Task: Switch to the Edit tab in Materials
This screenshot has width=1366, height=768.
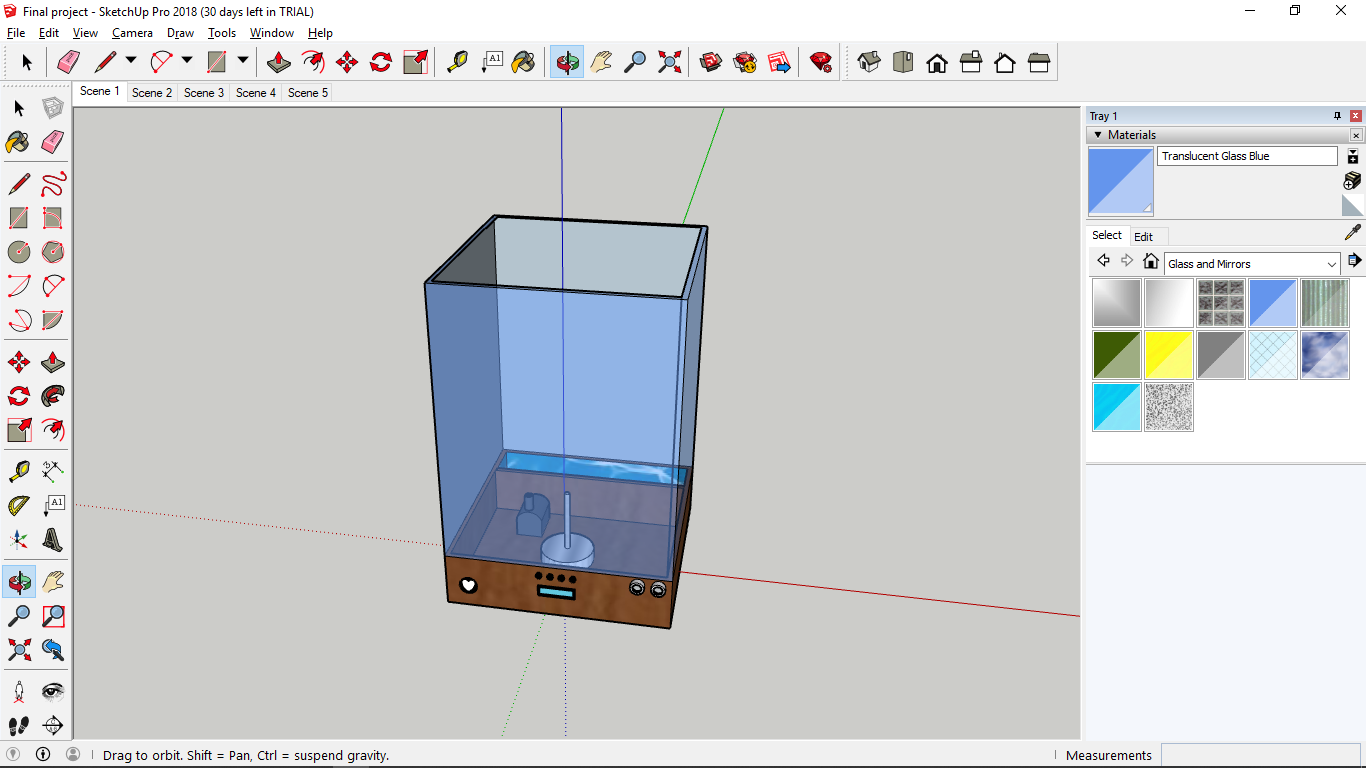Action: pos(1143,237)
